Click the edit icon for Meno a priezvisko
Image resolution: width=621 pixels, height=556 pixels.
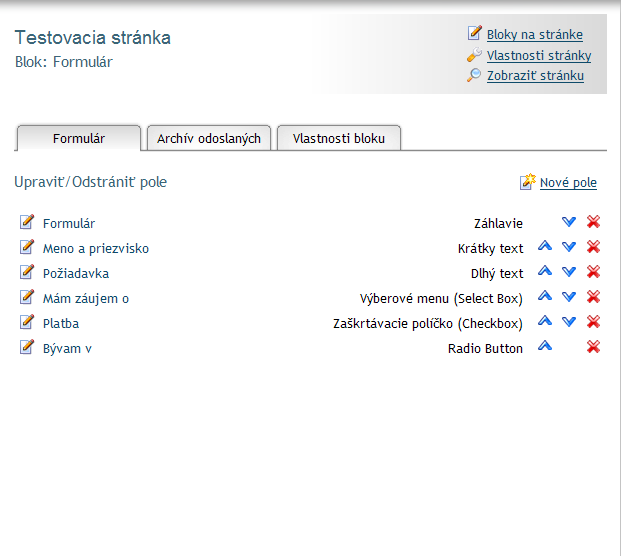[x=27, y=247]
